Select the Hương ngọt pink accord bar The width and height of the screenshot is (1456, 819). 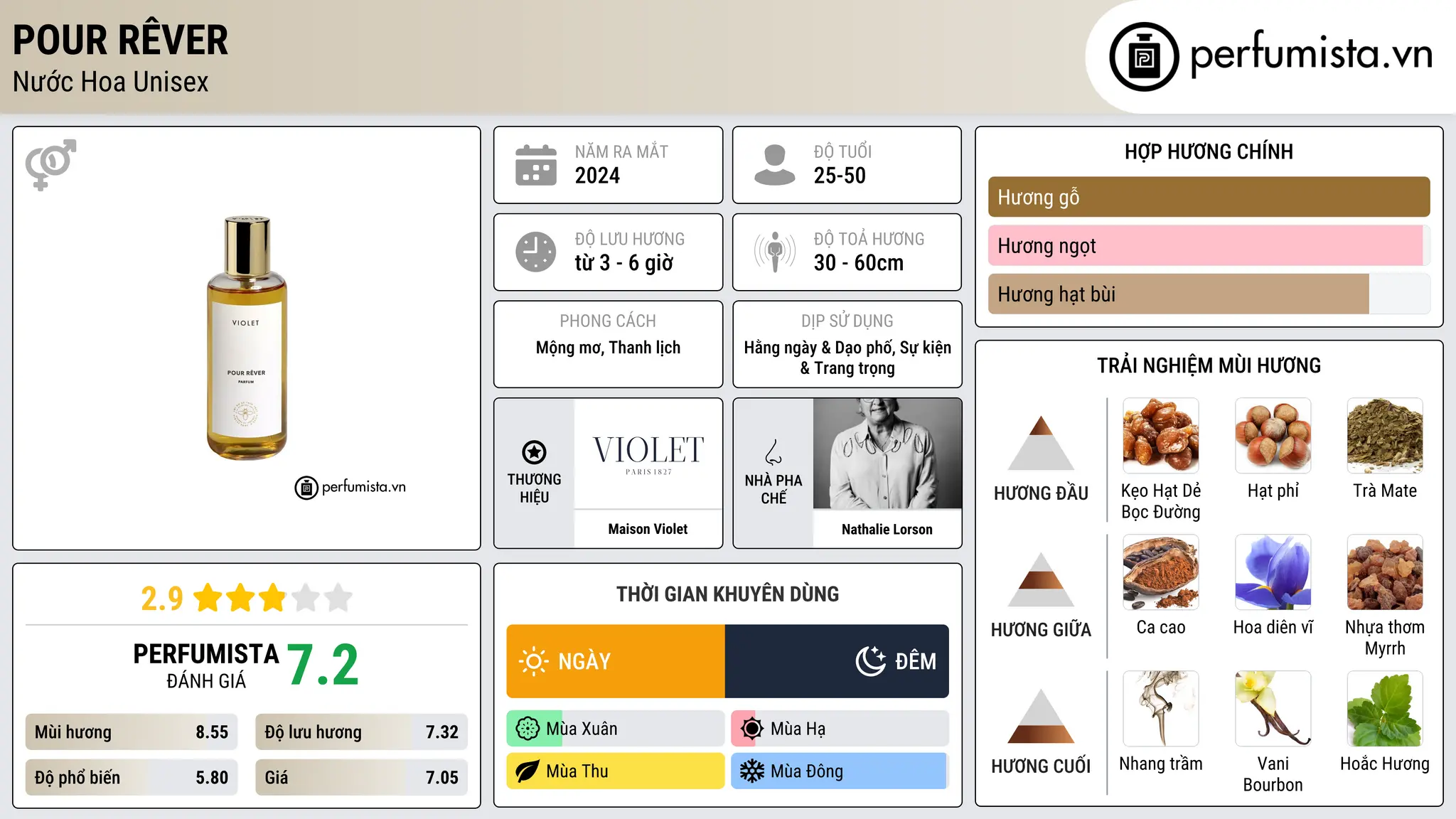click(x=1209, y=245)
